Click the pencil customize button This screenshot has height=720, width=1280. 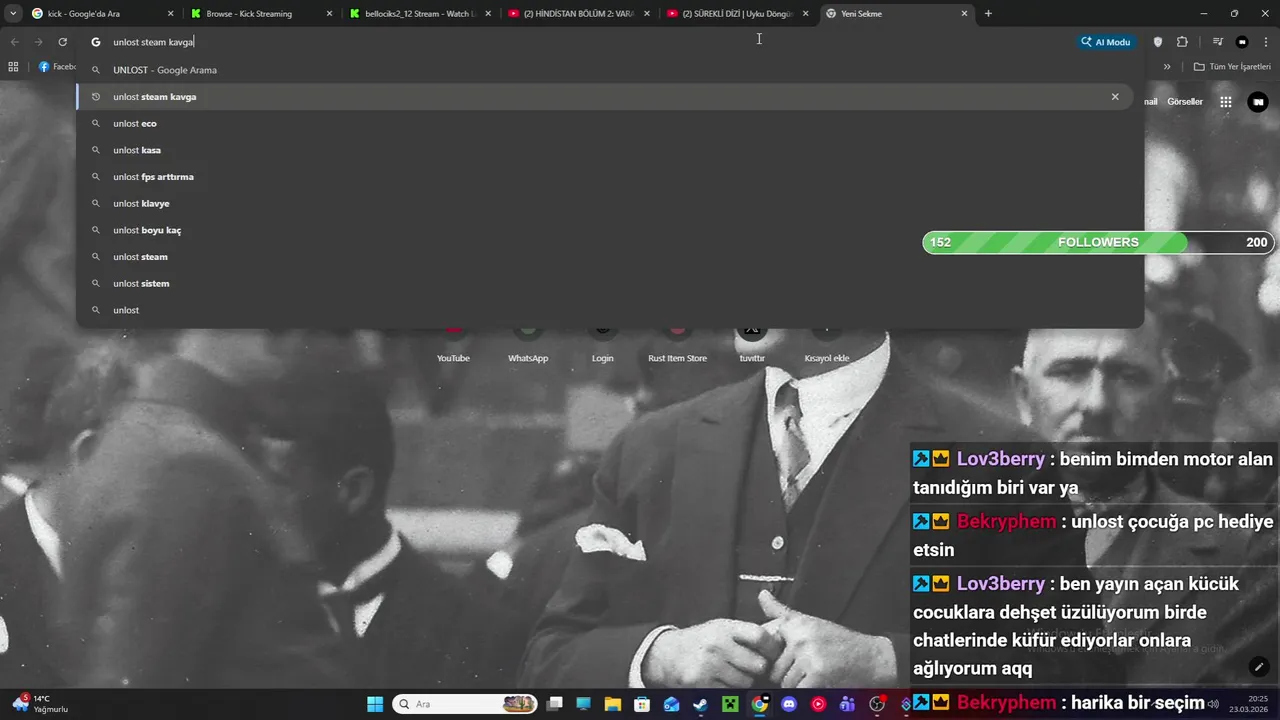coord(1258,667)
